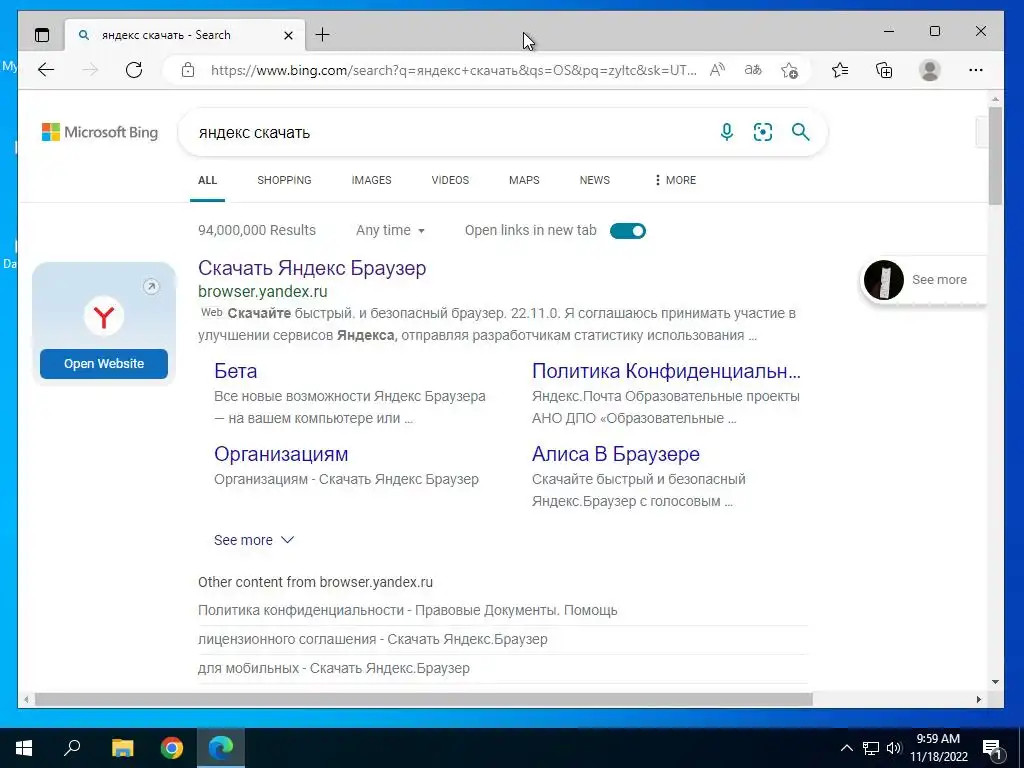Open Алиса В Браузере sitelink
Screen dimensions: 1024x768
pos(616,454)
